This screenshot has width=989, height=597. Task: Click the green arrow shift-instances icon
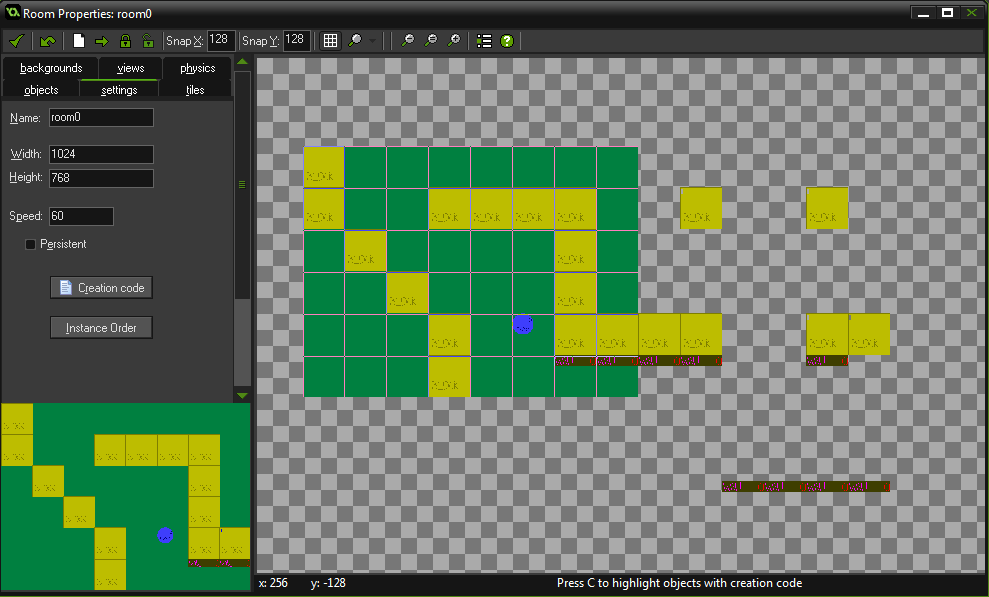[102, 41]
